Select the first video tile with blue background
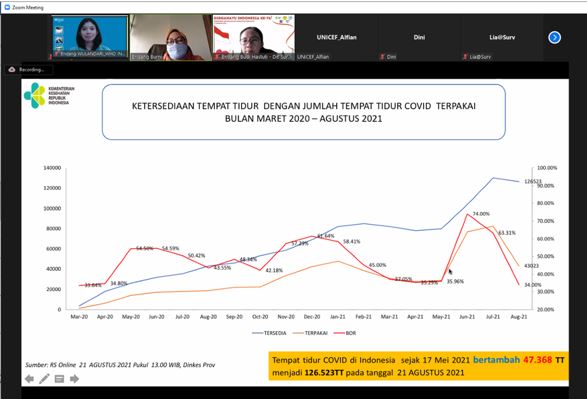This screenshot has width=587, height=399. tap(89, 37)
